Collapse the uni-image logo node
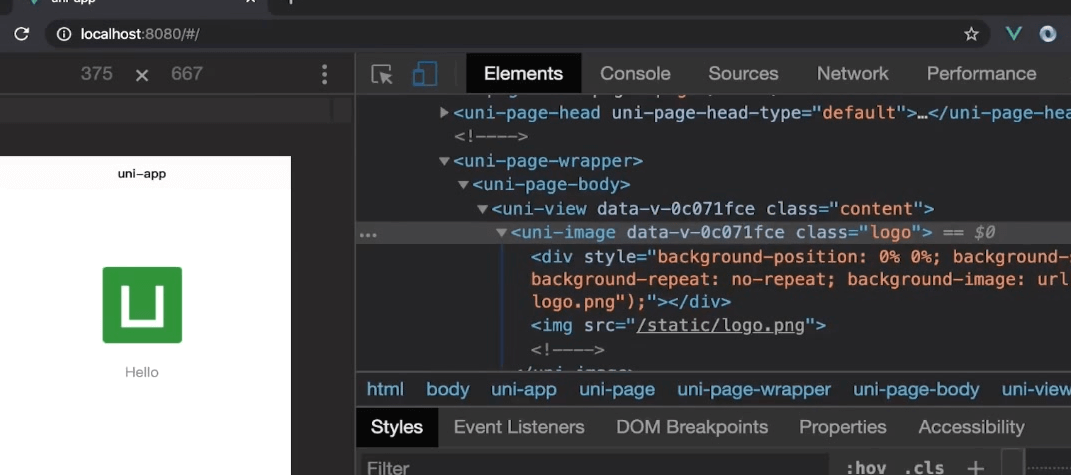This screenshot has height=475, width=1071. [502, 233]
